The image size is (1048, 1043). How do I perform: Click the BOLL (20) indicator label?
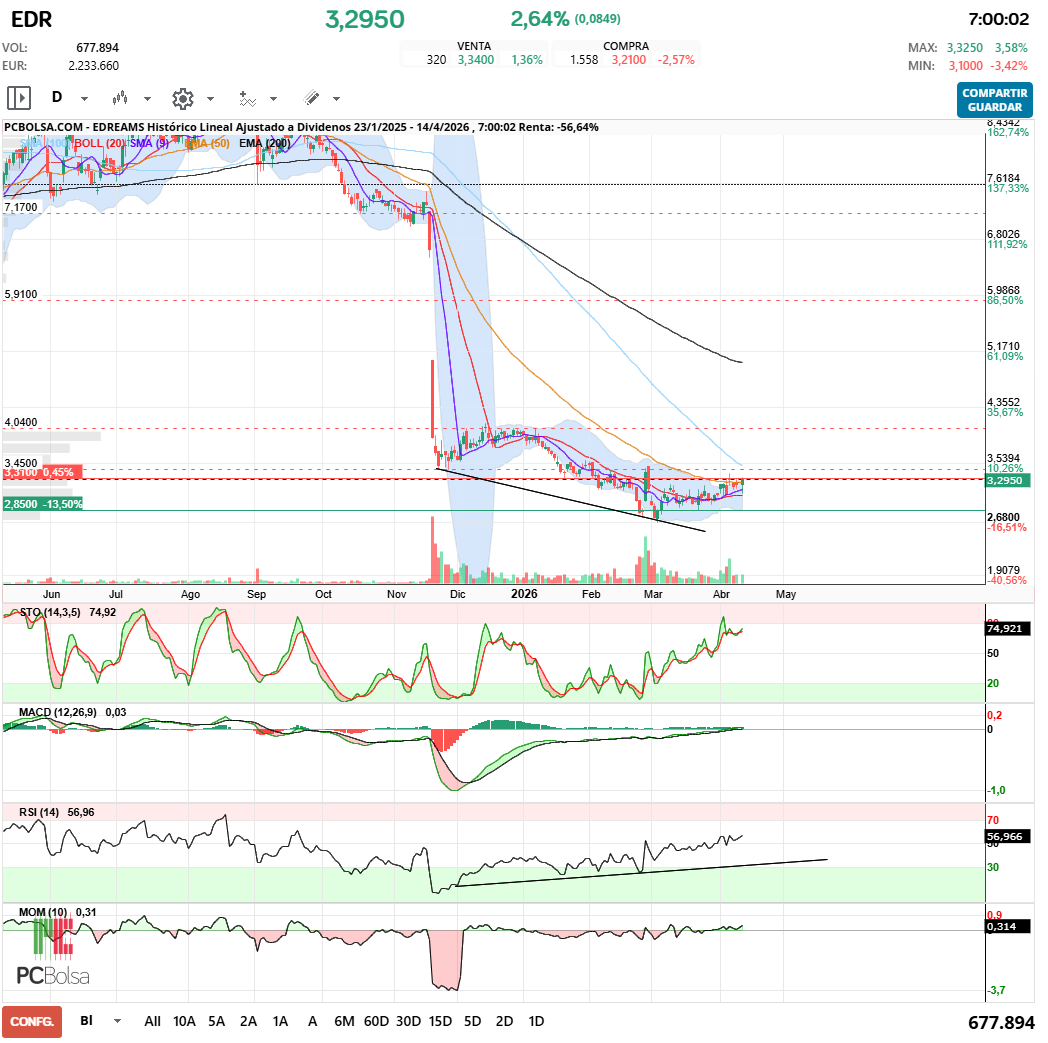[99, 143]
